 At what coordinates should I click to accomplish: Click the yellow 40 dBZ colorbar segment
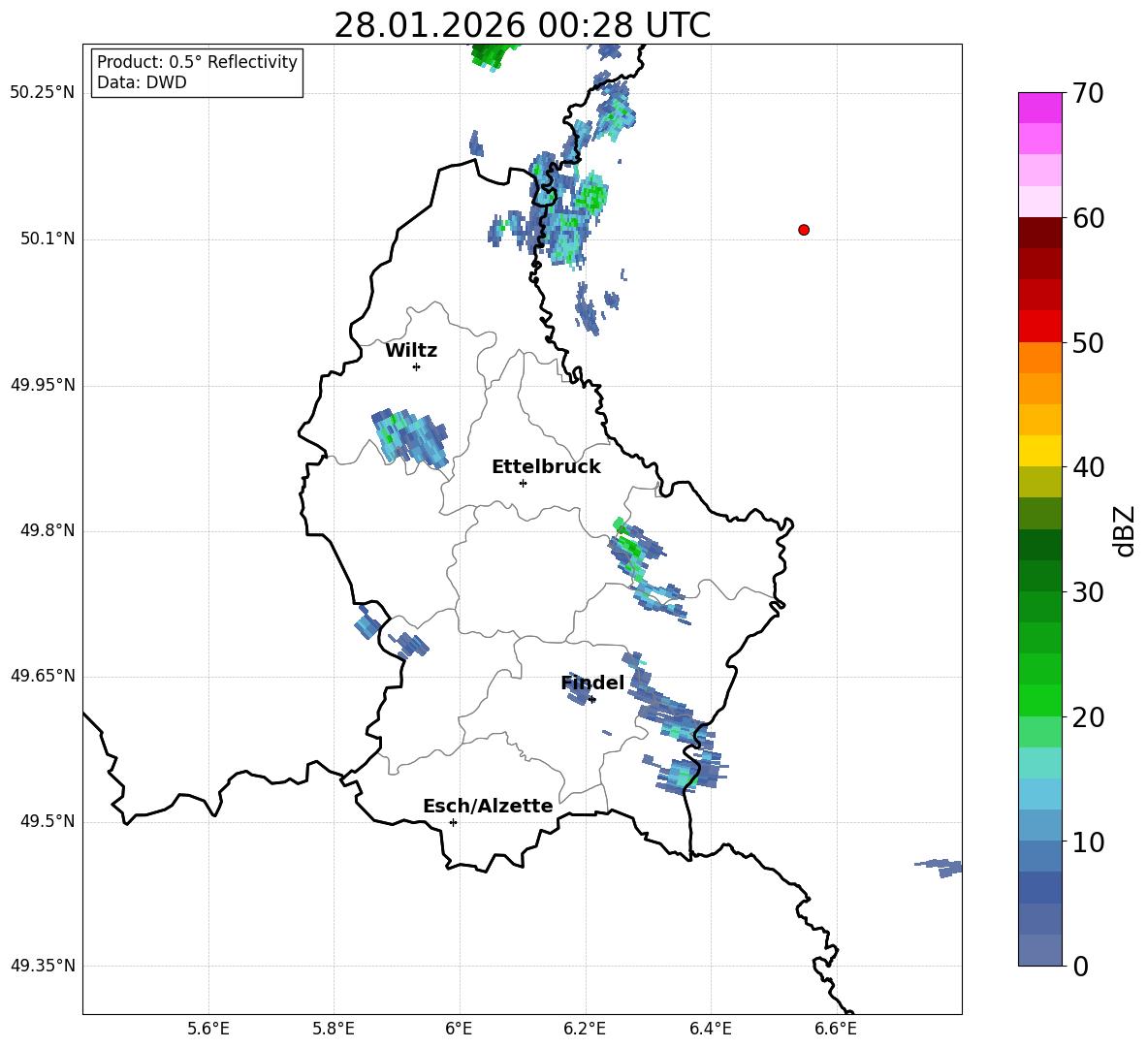1039,451
